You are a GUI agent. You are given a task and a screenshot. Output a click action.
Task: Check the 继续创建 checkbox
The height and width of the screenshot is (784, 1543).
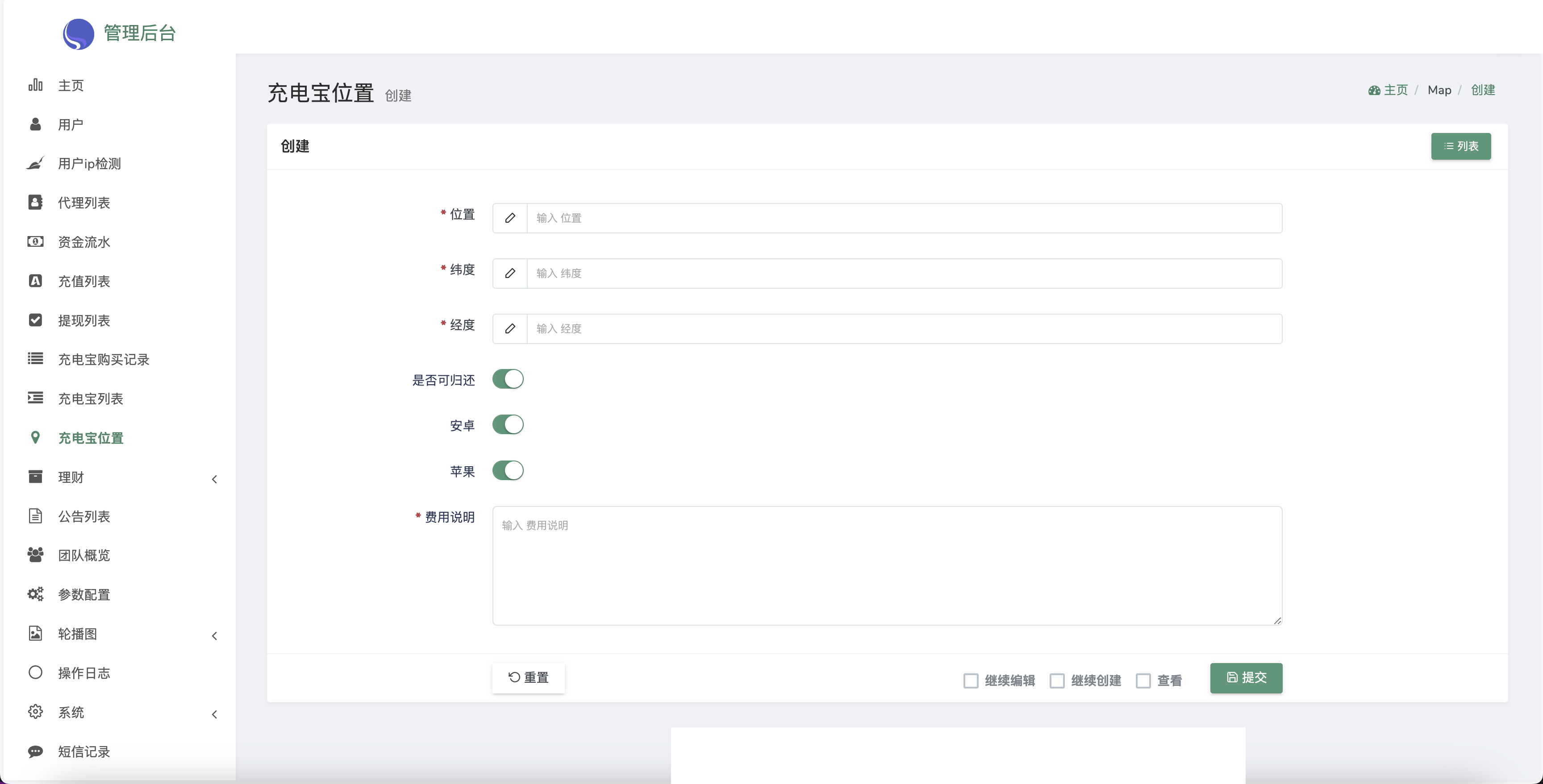(x=1057, y=680)
